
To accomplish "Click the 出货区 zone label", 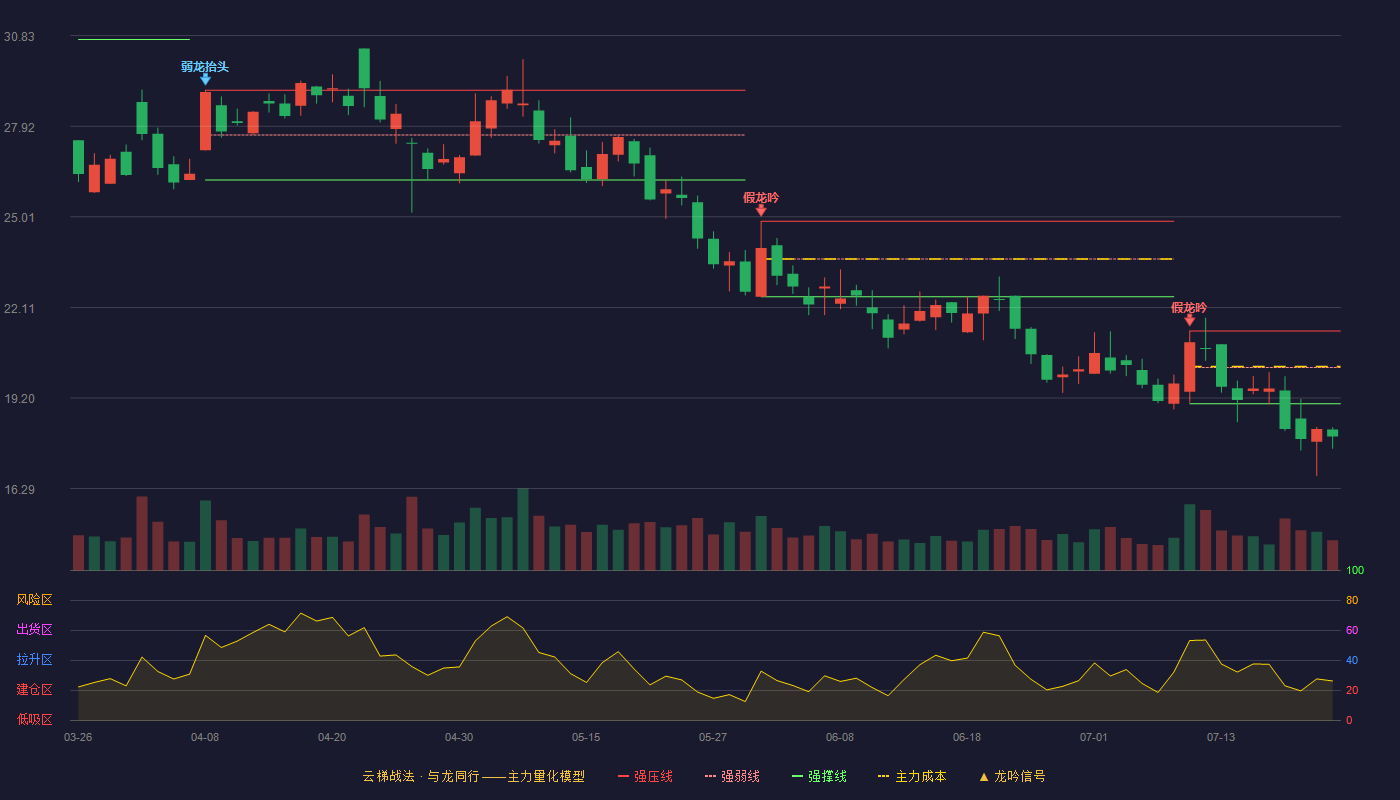I will click(x=34, y=630).
